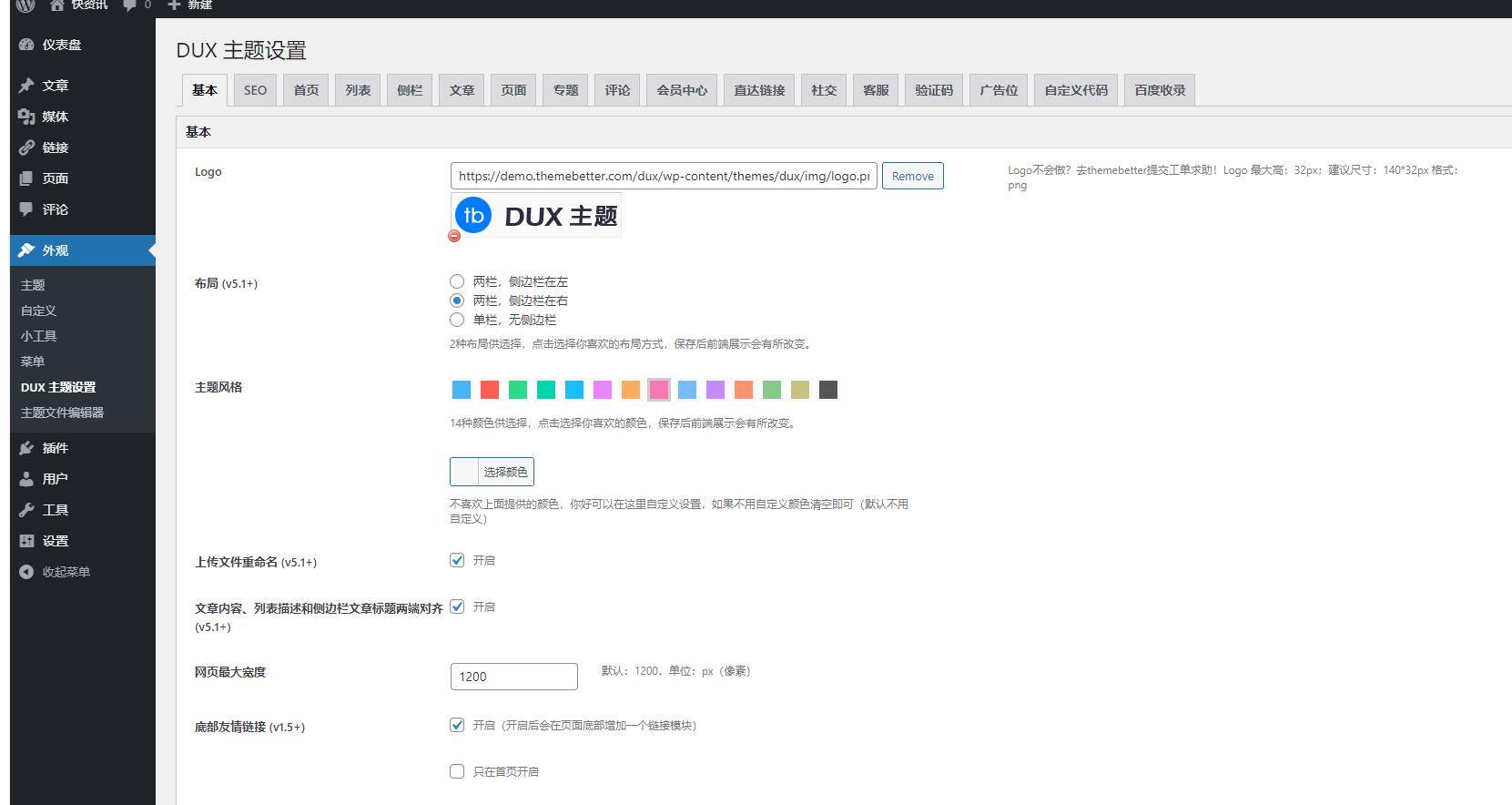This screenshot has height=805, width=1512.
Task: Open Media library icon in sidebar
Action: pyautogui.click(x=26, y=117)
